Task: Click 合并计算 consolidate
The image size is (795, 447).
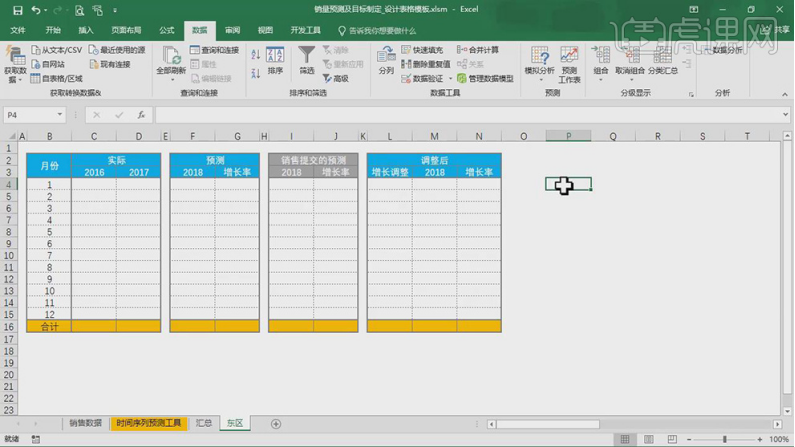Action: click(x=478, y=50)
